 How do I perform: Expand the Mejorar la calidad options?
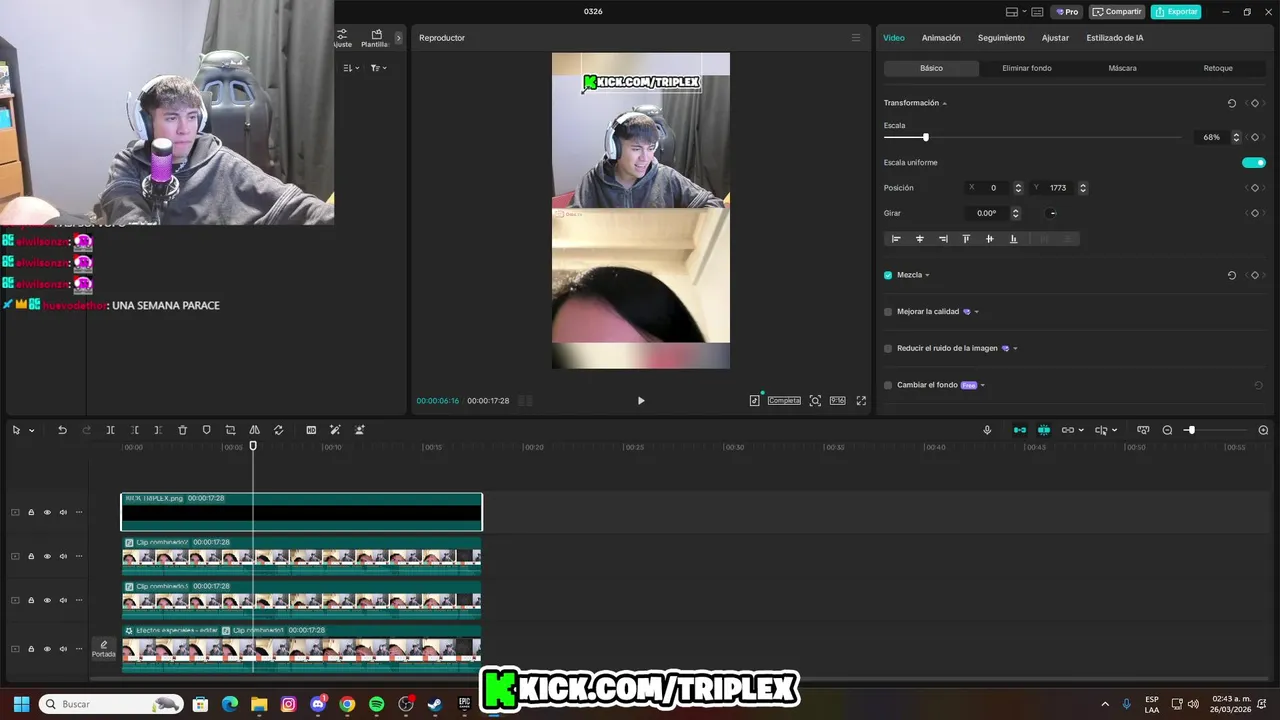(976, 312)
